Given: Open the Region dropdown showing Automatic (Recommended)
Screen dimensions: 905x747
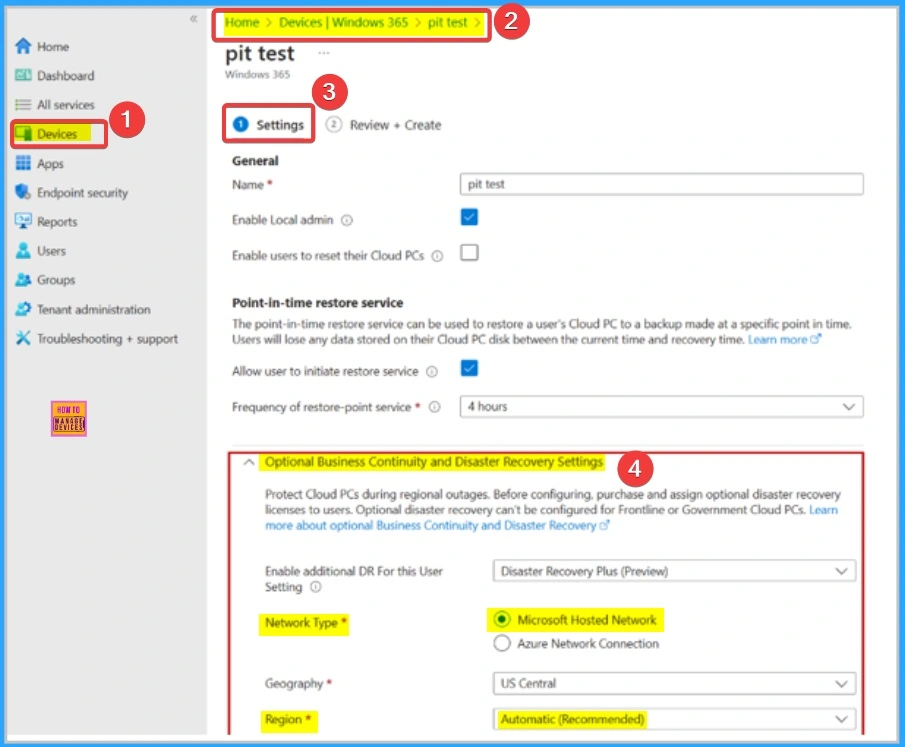Looking at the screenshot, I should pyautogui.click(x=674, y=719).
